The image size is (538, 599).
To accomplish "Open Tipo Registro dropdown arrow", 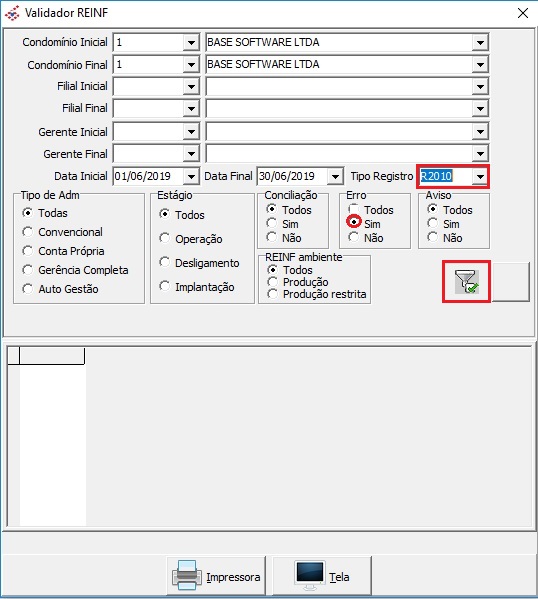I will [x=480, y=176].
